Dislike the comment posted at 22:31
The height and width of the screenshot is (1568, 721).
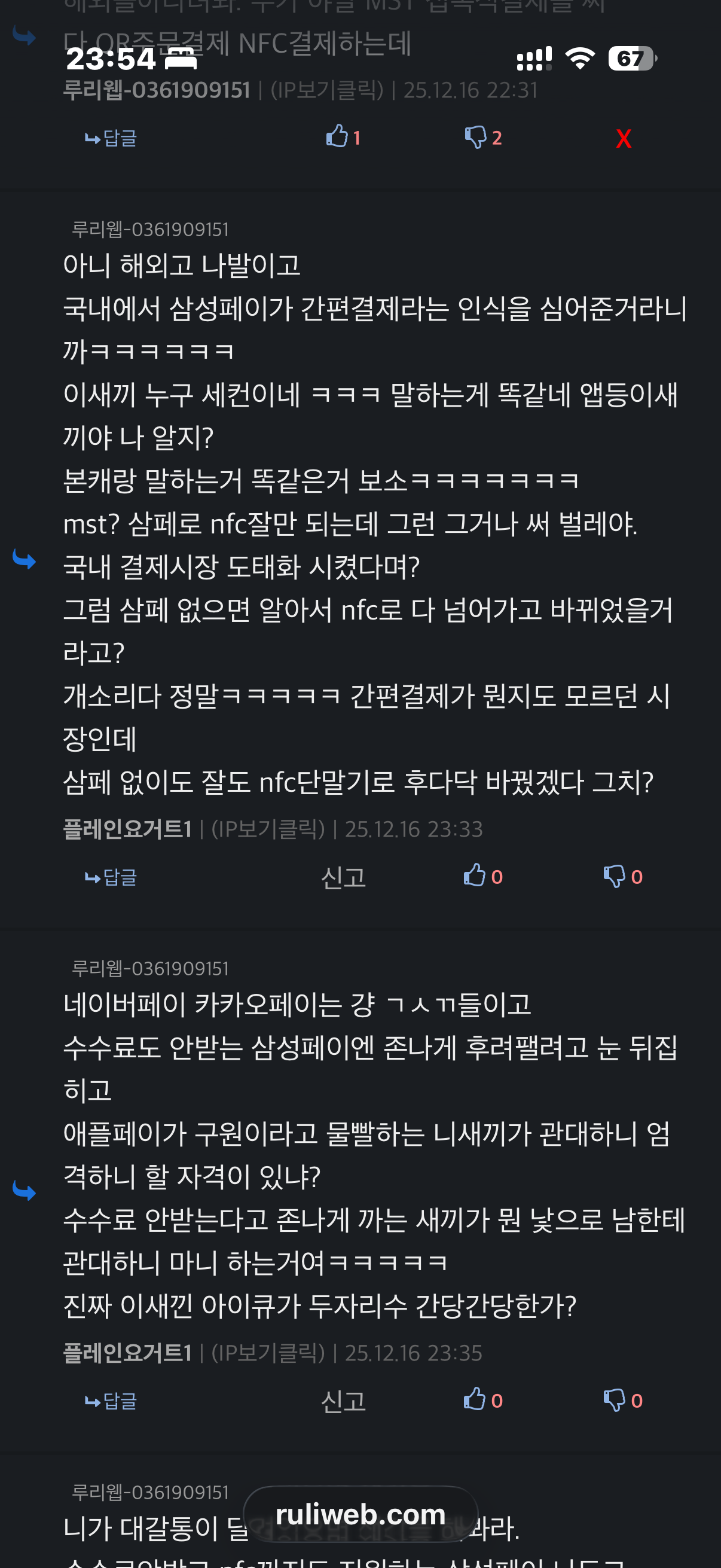tap(483, 137)
